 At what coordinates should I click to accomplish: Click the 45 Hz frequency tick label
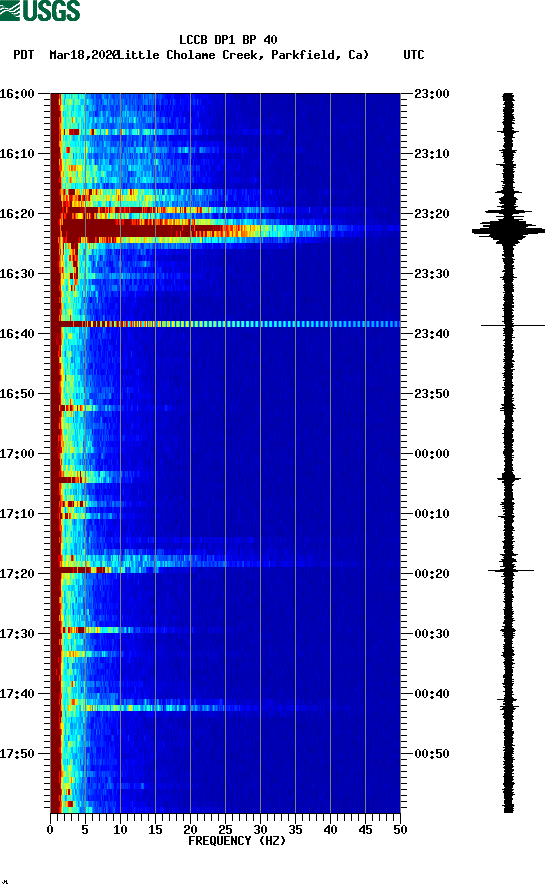pyautogui.click(x=365, y=830)
